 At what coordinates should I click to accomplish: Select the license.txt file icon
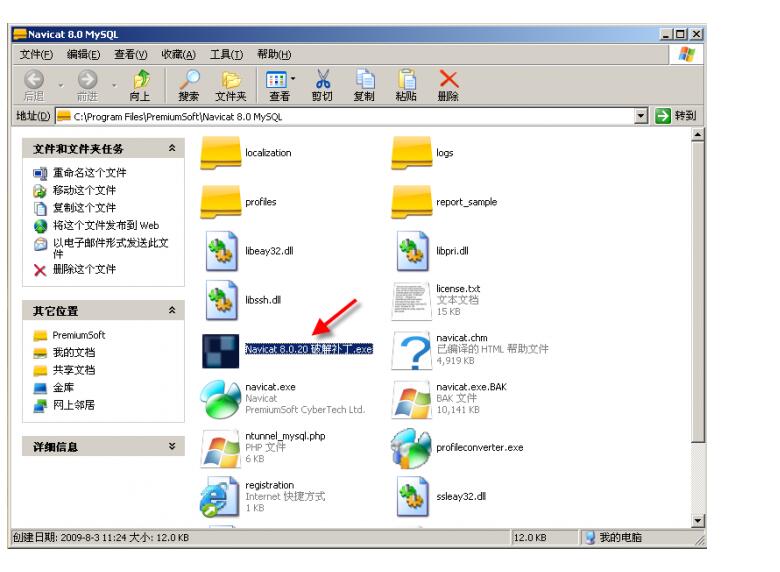coord(411,300)
